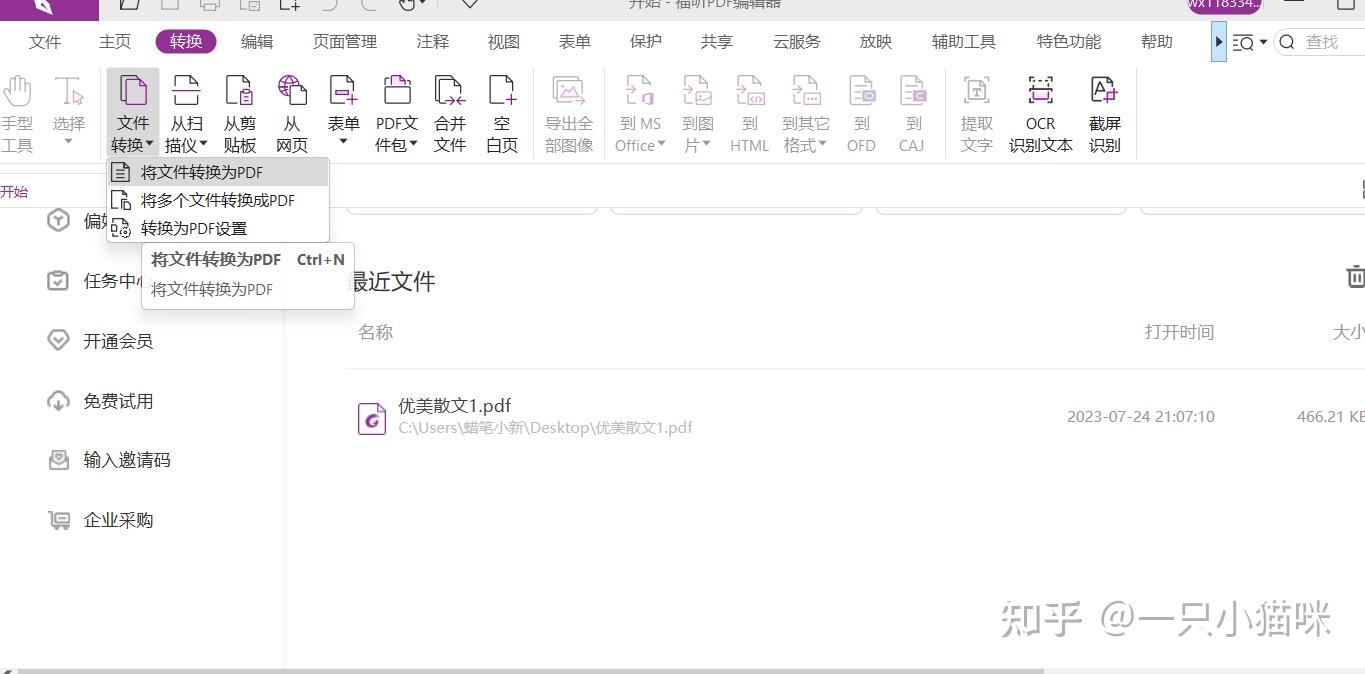Open the recent file 优美散文1.pdf

coord(455,406)
